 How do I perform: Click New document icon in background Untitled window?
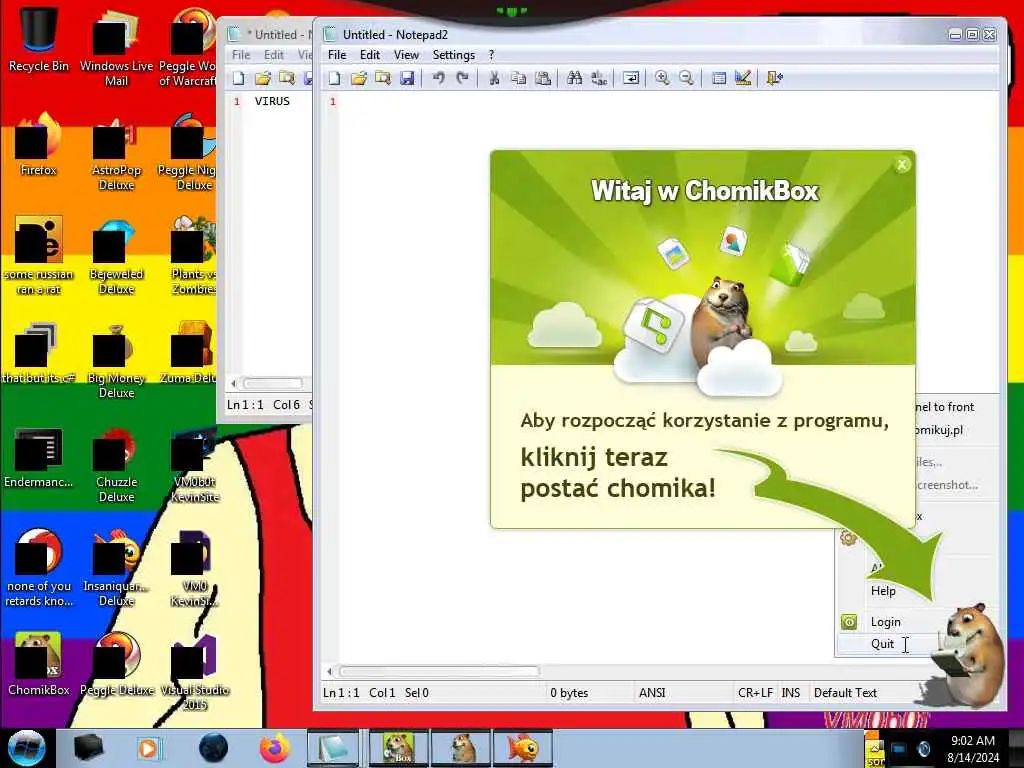(x=238, y=78)
